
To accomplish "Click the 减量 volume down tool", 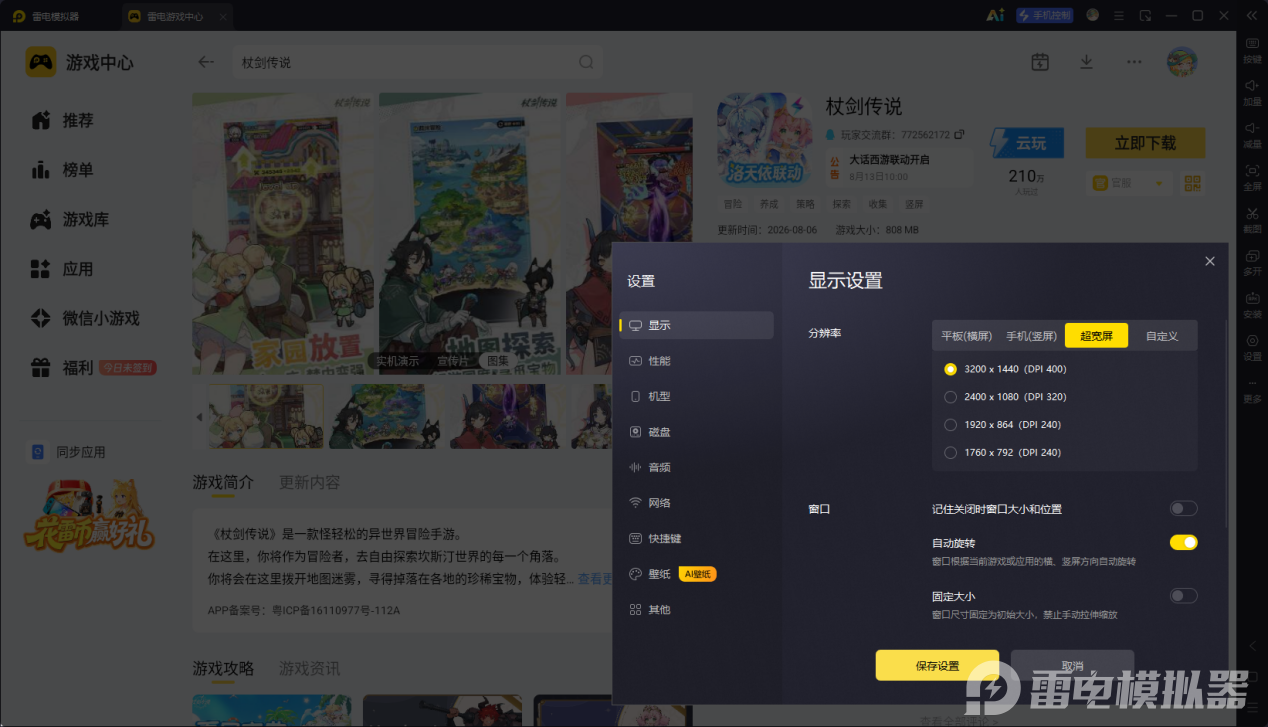I will (1252, 135).
